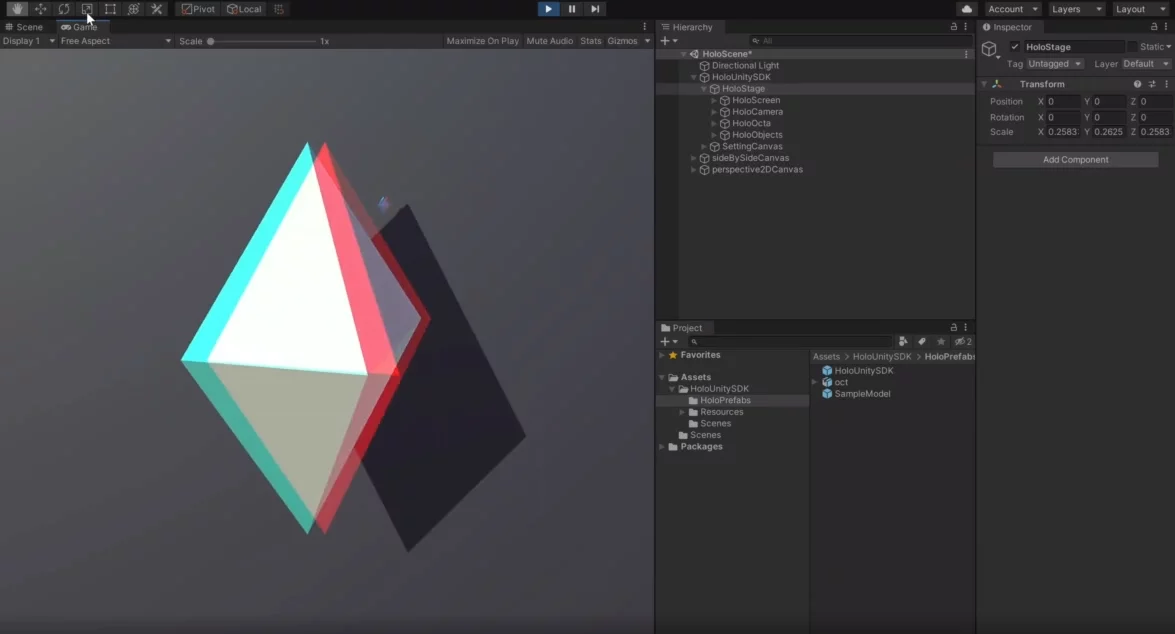Viewport: 1175px width, 634px height.
Task: Click the Add Component button
Action: [x=1075, y=160]
